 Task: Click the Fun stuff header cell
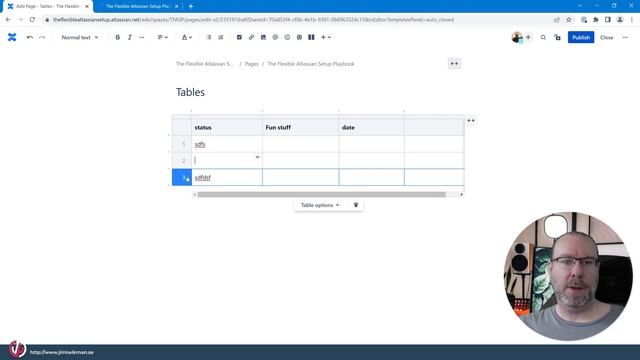click(301, 127)
